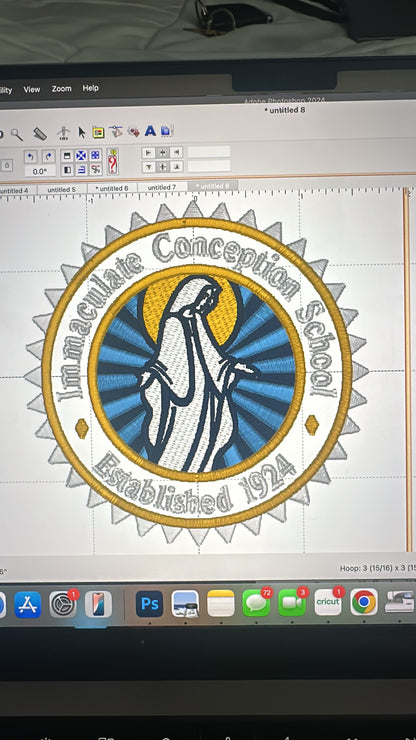Click the upper blank size field
The height and width of the screenshot is (740, 416).
click(x=209, y=152)
